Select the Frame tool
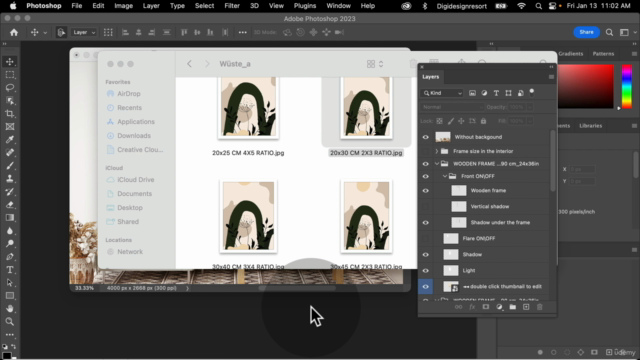Image resolution: width=640 pixels, height=360 pixels. [x=10, y=127]
